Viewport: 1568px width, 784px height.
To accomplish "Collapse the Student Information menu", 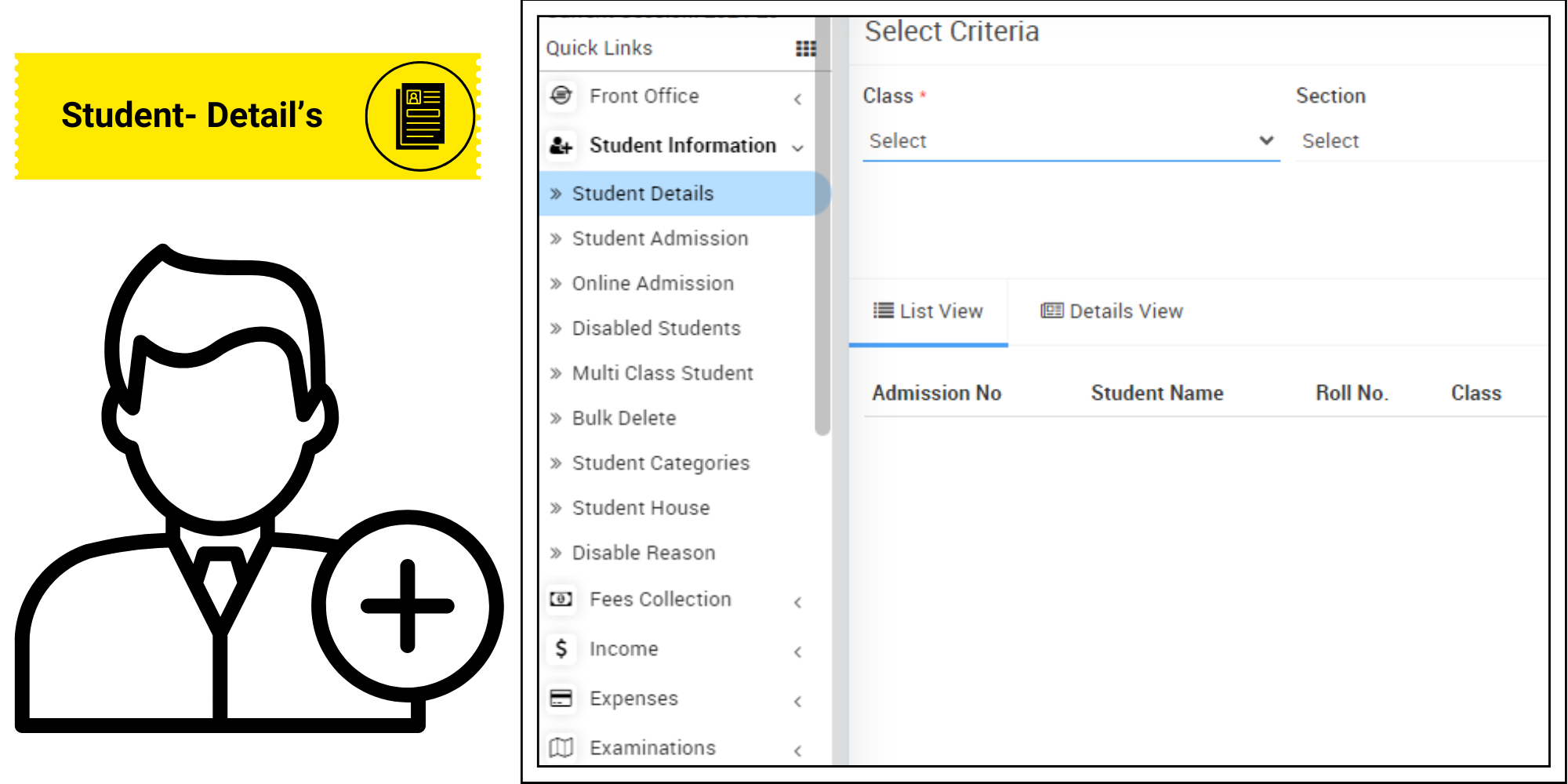I will coord(798,147).
